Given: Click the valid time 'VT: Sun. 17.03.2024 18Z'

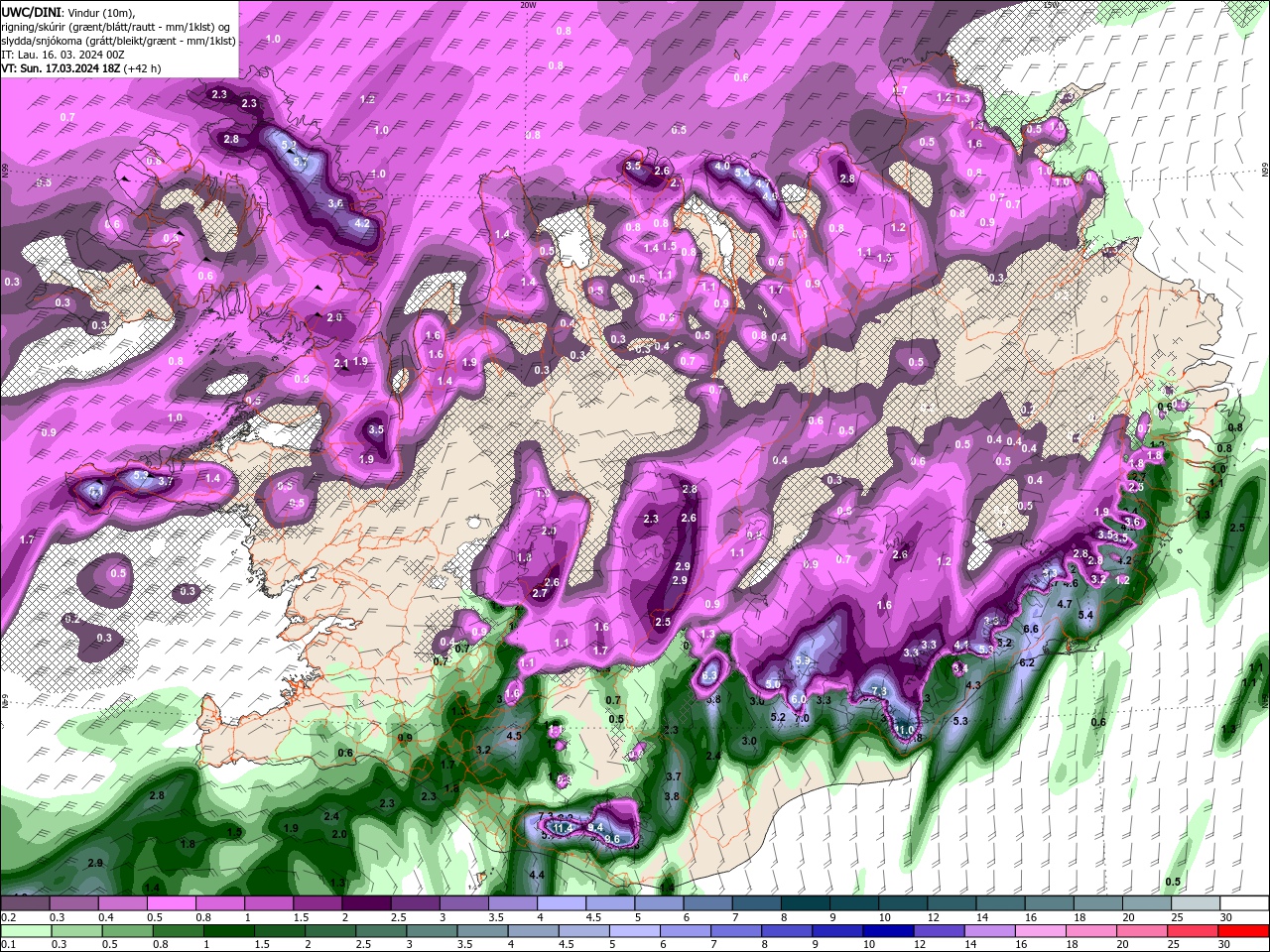Looking at the screenshot, I should pos(61,68).
